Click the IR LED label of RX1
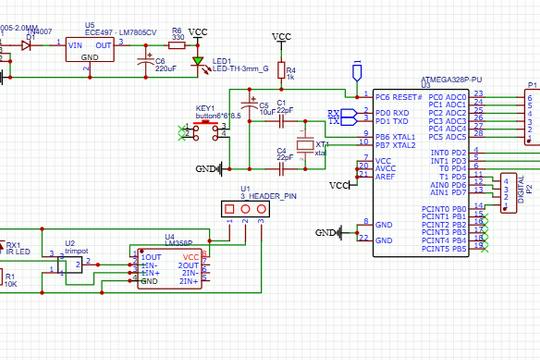This screenshot has height=360, width=540. click(18, 252)
